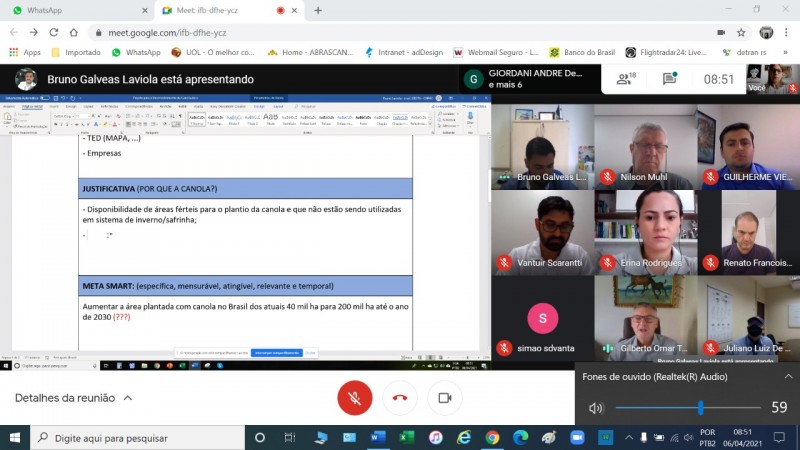The height and width of the screenshot is (450, 800).
Task: Open Excel from the Windows taskbar
Action: (x=407, y=438)
